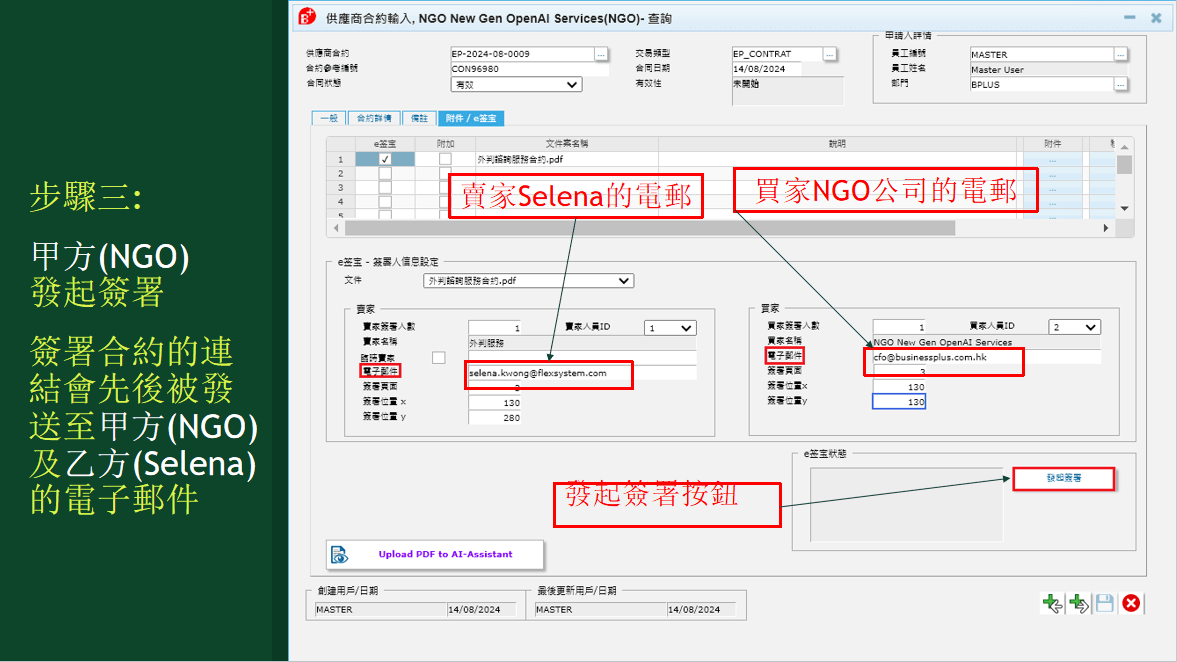The height and width of the screenshot is (662, 1177).
Task: Click the 發起簽署 button
Action: pos(1063,479)
